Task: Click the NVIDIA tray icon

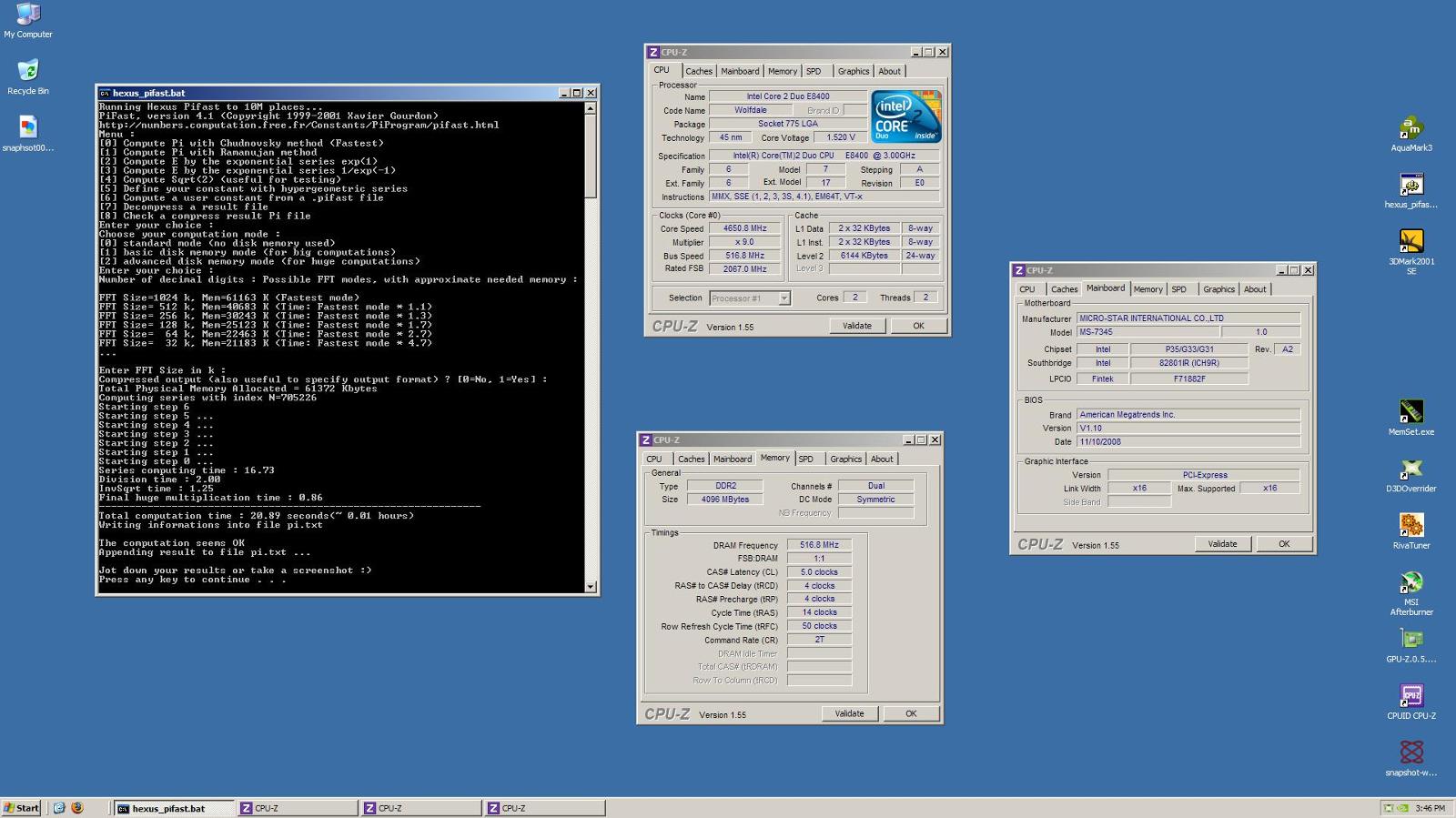Action: (1403, 808)
